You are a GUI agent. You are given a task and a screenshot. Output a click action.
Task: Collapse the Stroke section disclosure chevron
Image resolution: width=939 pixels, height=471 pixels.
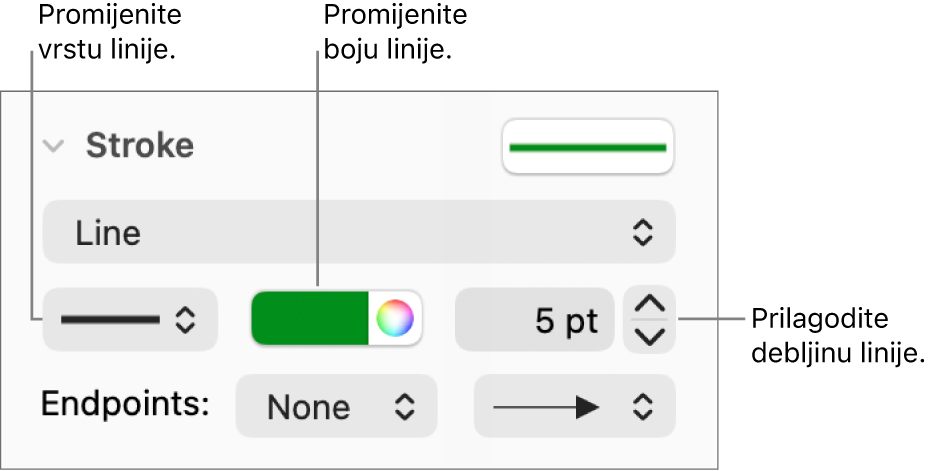pyautogui.click(x=55, y=146)
